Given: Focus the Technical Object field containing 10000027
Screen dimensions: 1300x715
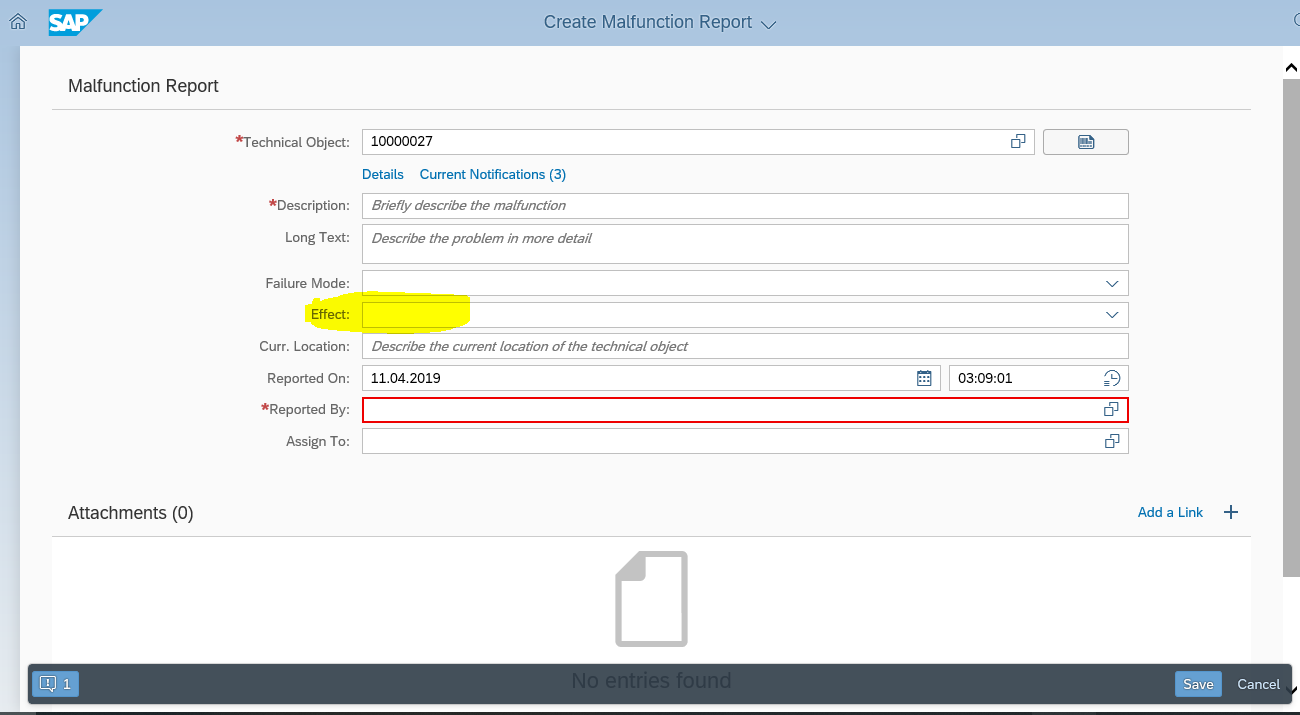Looking at the screenshot, I should point(698,142).
